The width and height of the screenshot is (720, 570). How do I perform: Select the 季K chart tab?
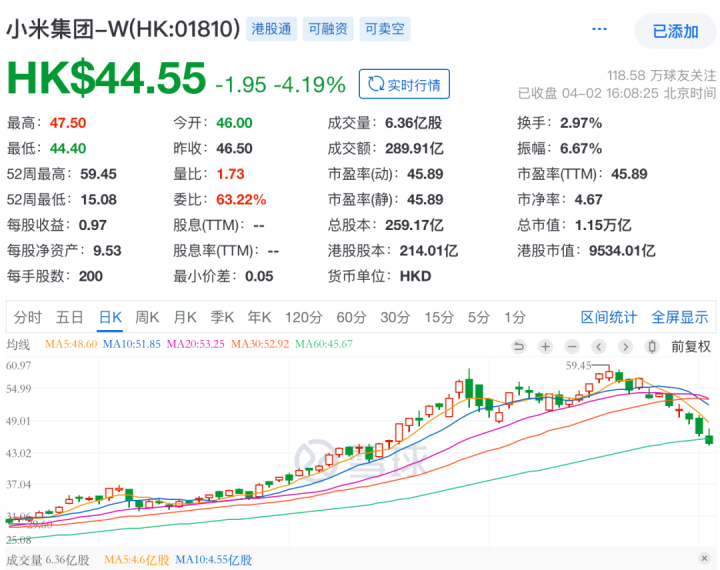tap(222, 317)
